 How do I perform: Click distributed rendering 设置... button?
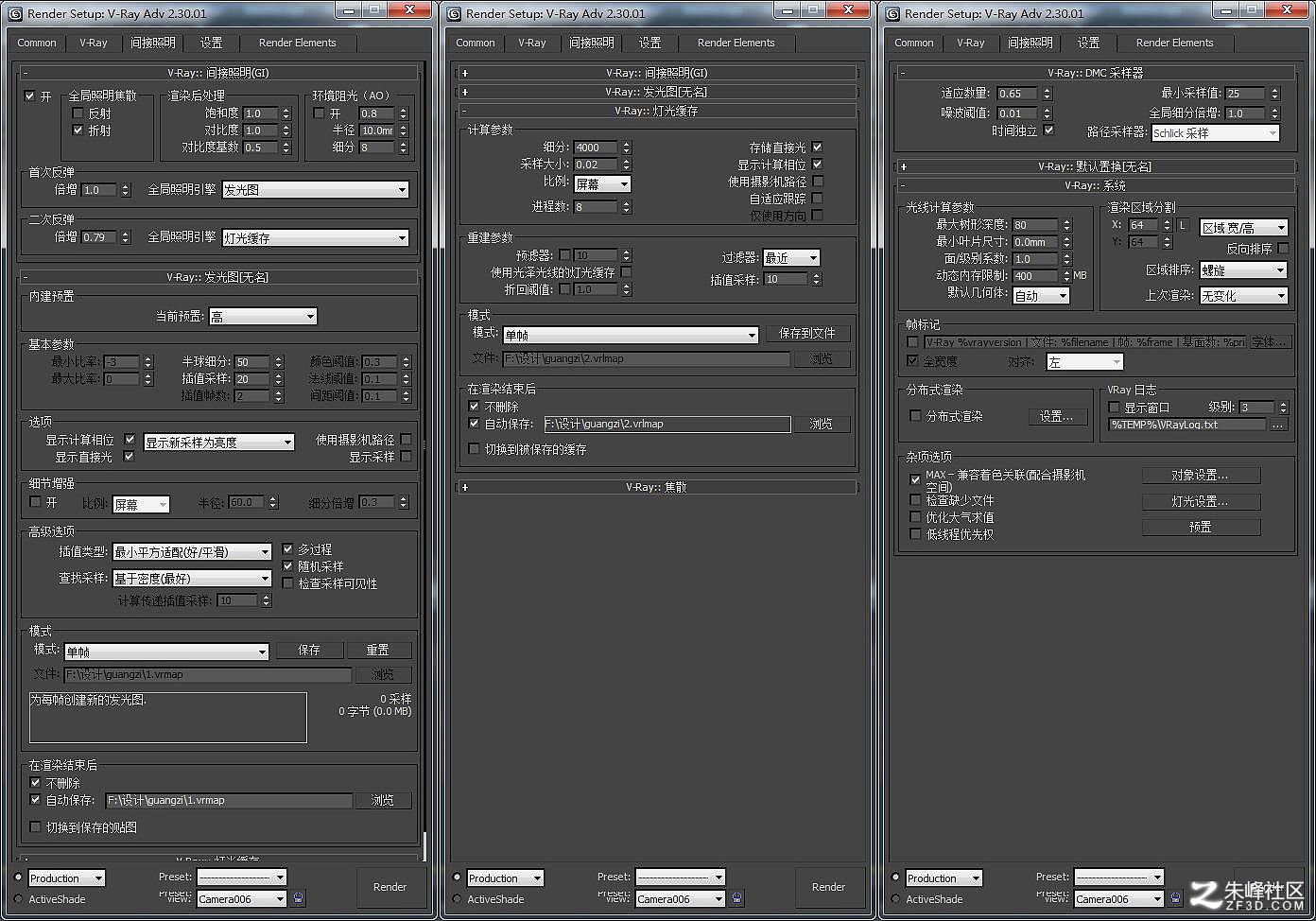pos(1056,417)
